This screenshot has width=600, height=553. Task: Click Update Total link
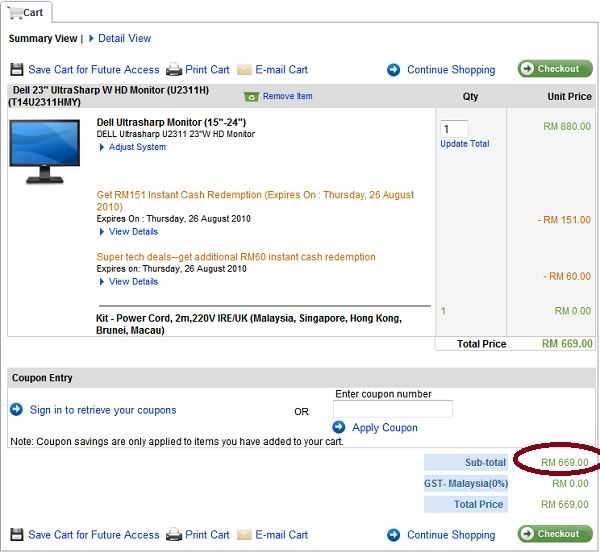pos(465,144)
